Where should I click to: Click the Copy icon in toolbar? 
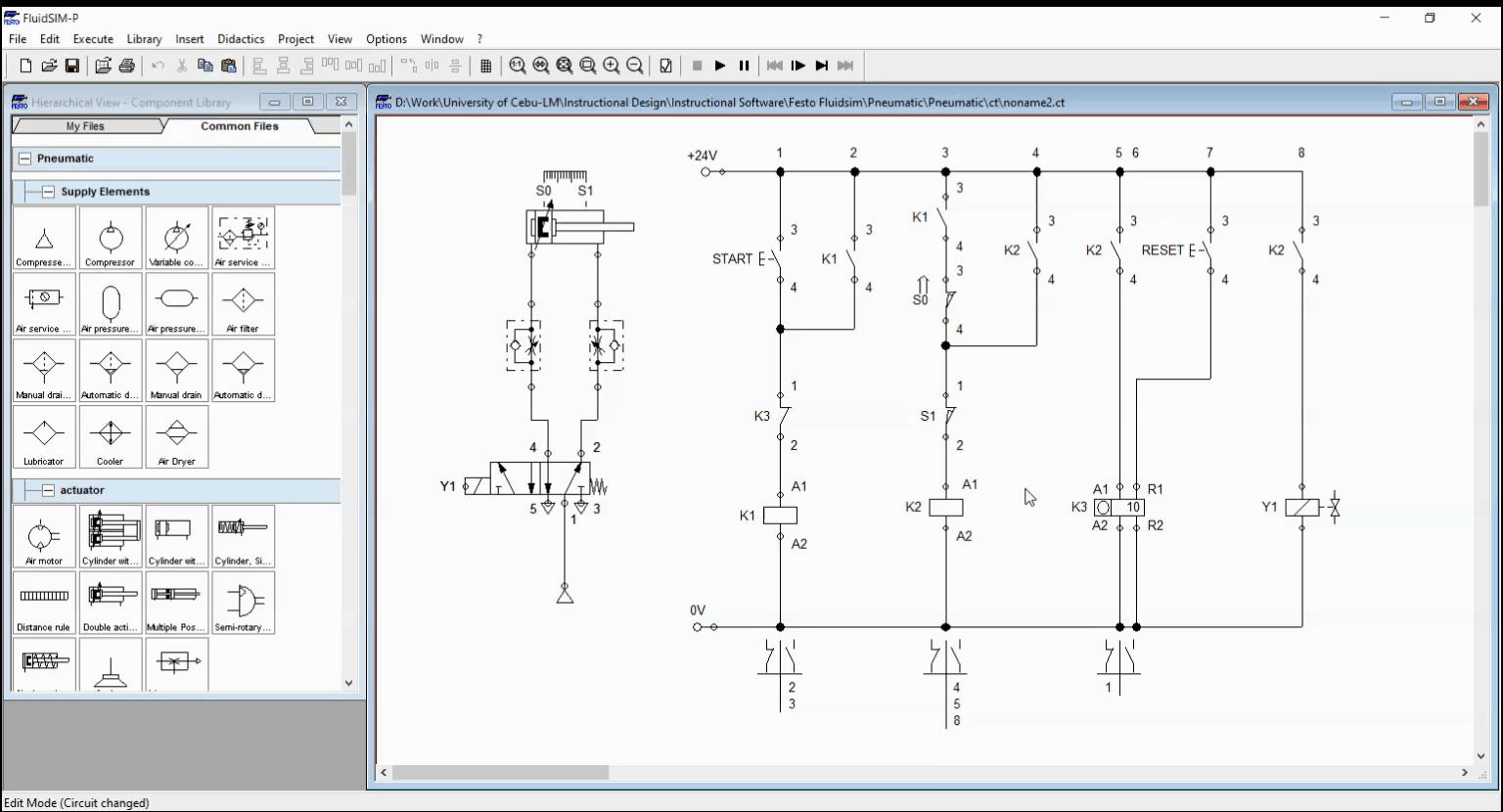pos(205,66)
